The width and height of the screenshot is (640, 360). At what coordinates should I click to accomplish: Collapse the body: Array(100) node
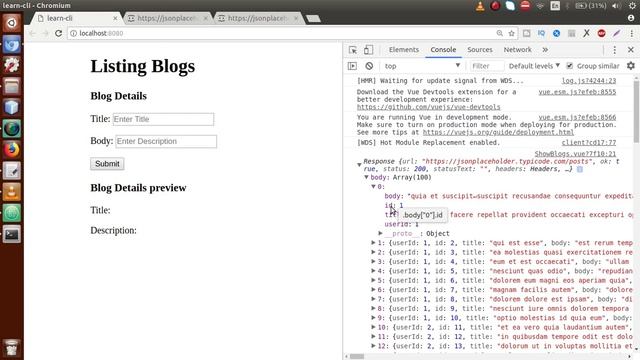366,177
